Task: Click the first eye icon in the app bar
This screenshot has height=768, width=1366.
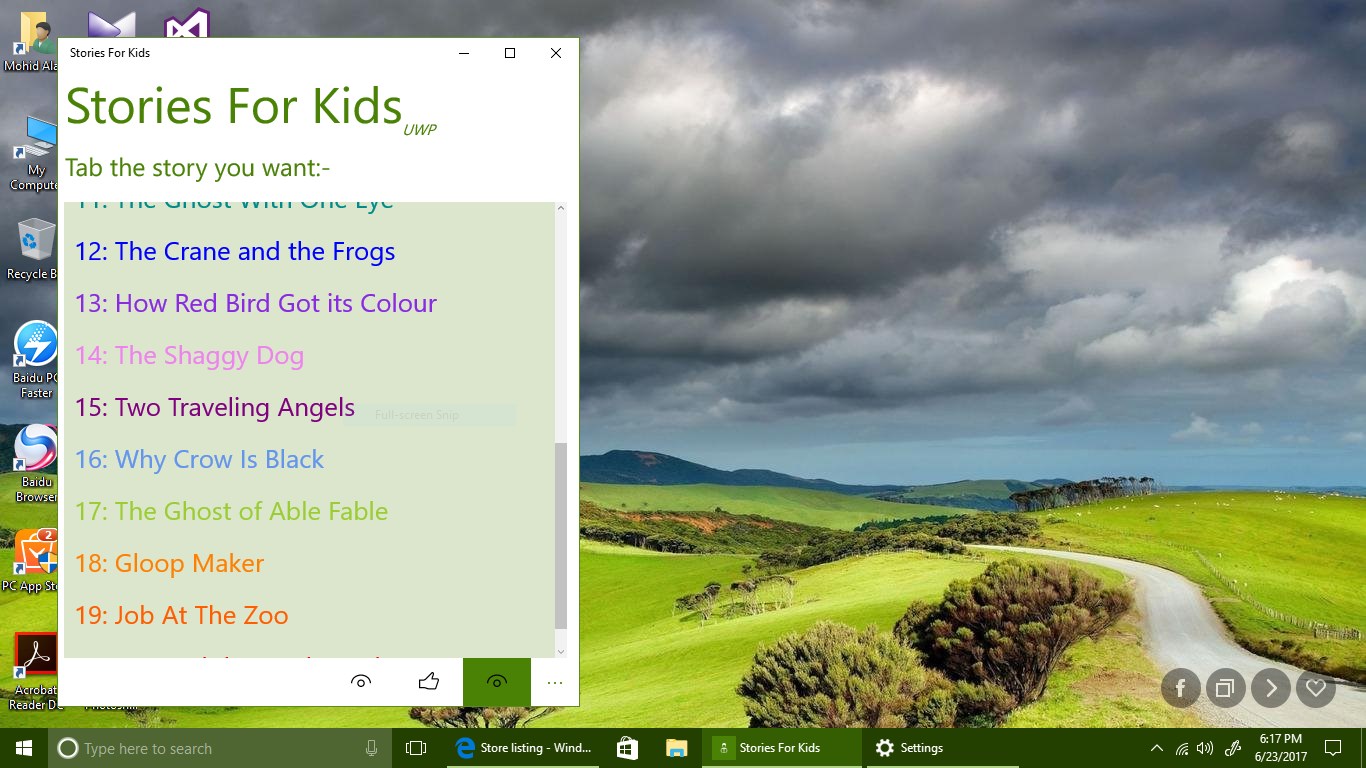Action: (x=361, y=682)
